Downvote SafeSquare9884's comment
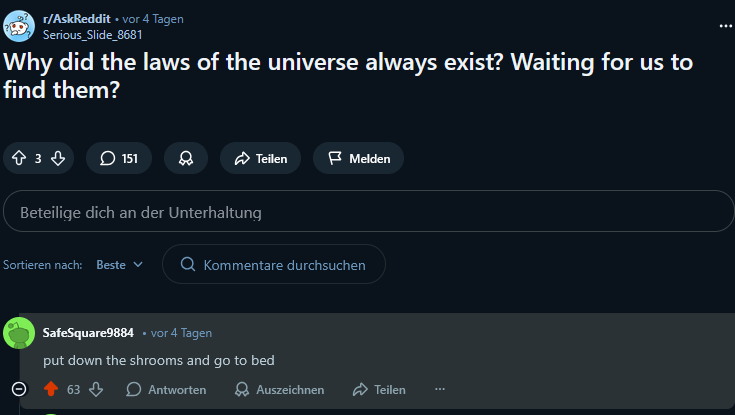This screenshot has height=415, width=735. pos(96,389)
